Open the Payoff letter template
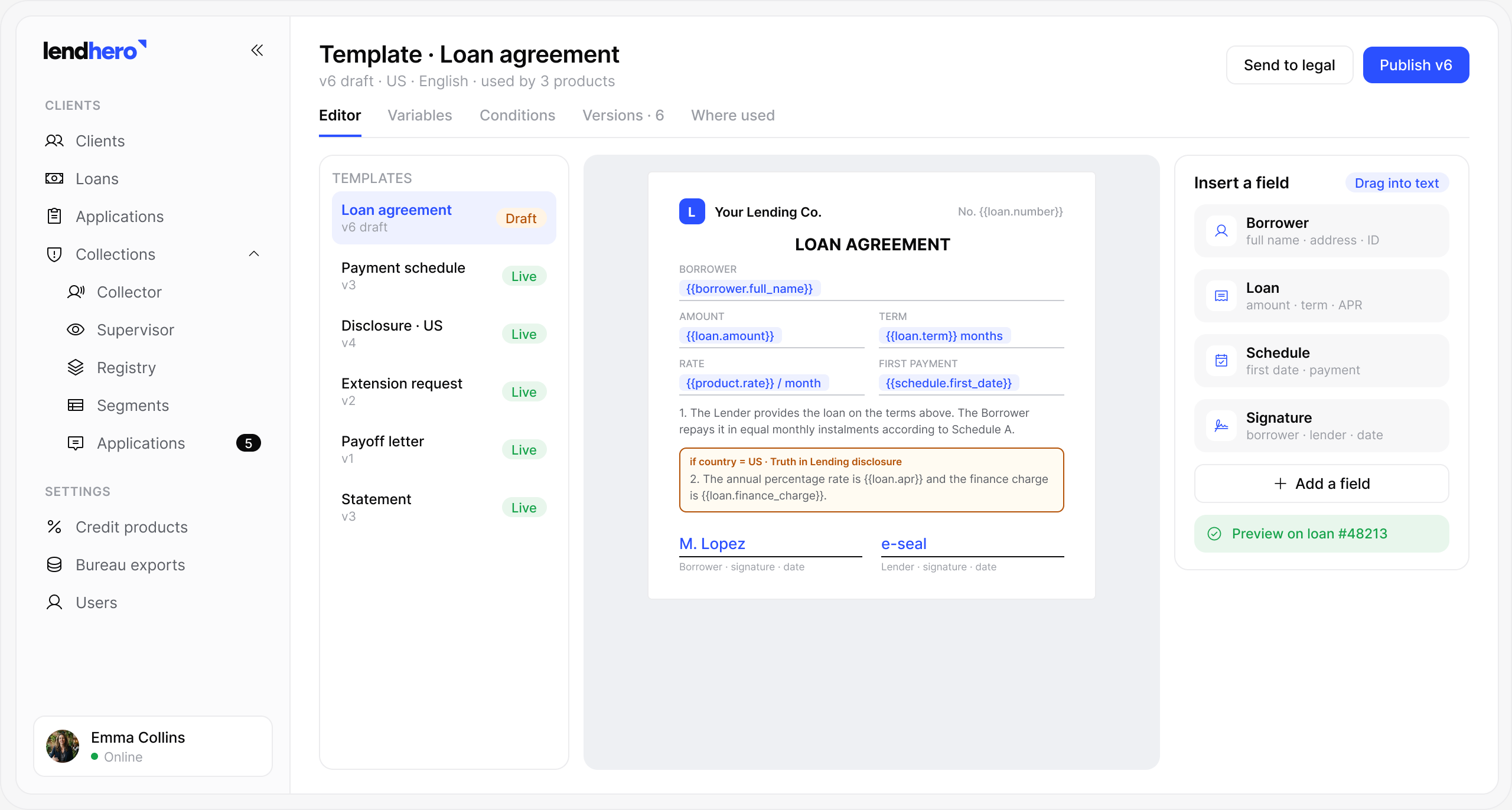Screen dimensions: 1512x810 click(444, 449)
